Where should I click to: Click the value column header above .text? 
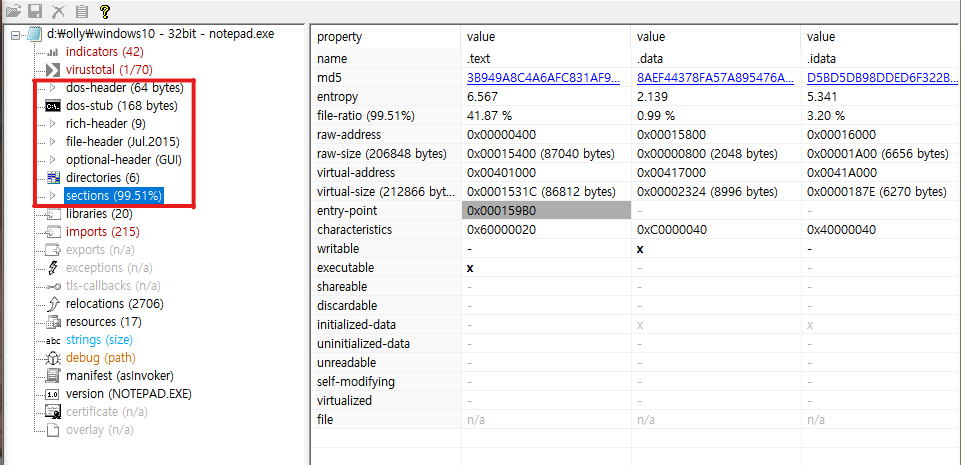click(545, 37)
